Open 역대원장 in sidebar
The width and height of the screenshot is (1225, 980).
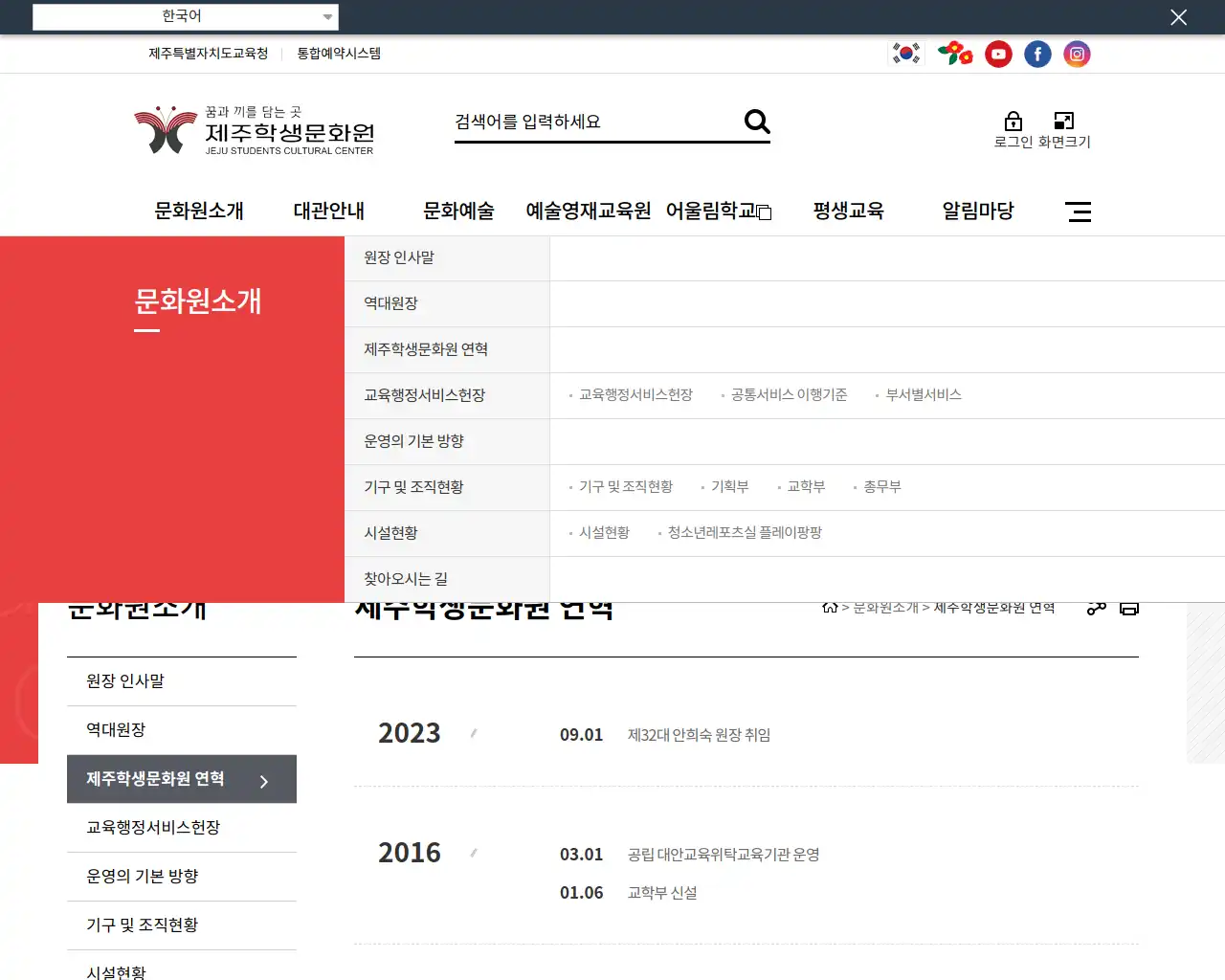[182, 730]
